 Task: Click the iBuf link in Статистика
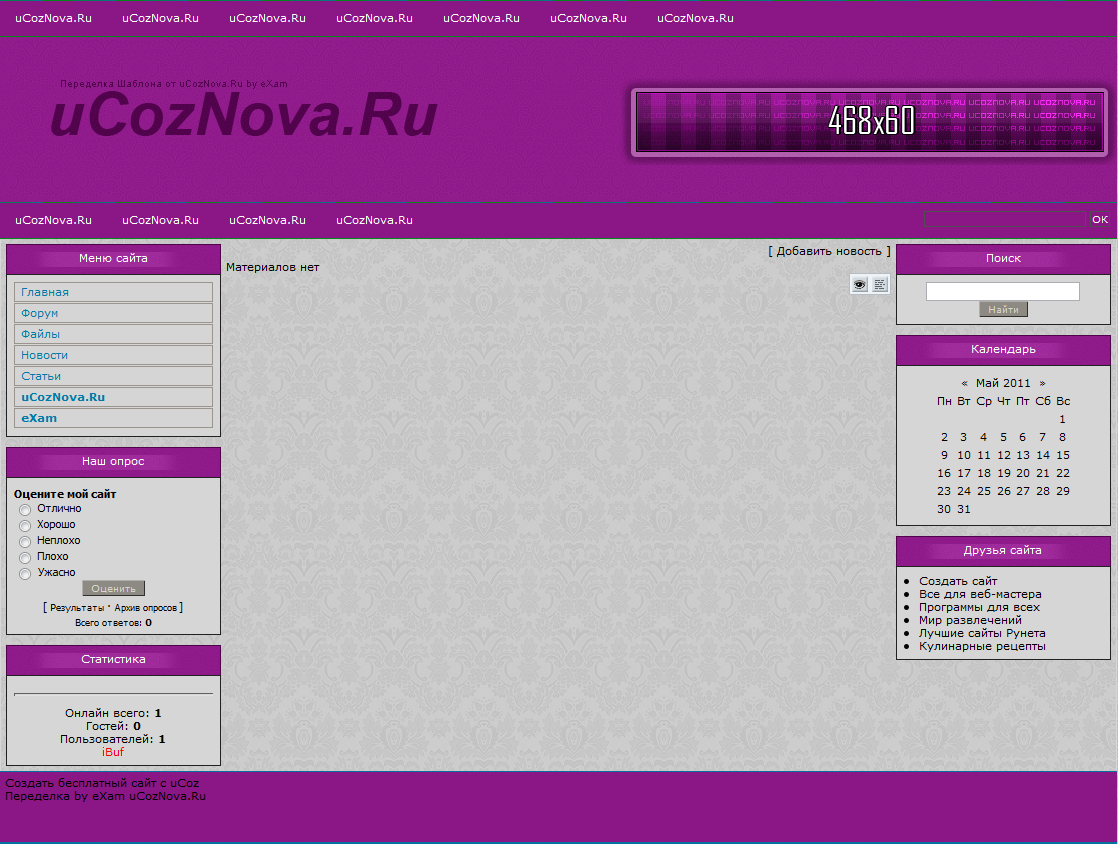(x=113, y=752)
